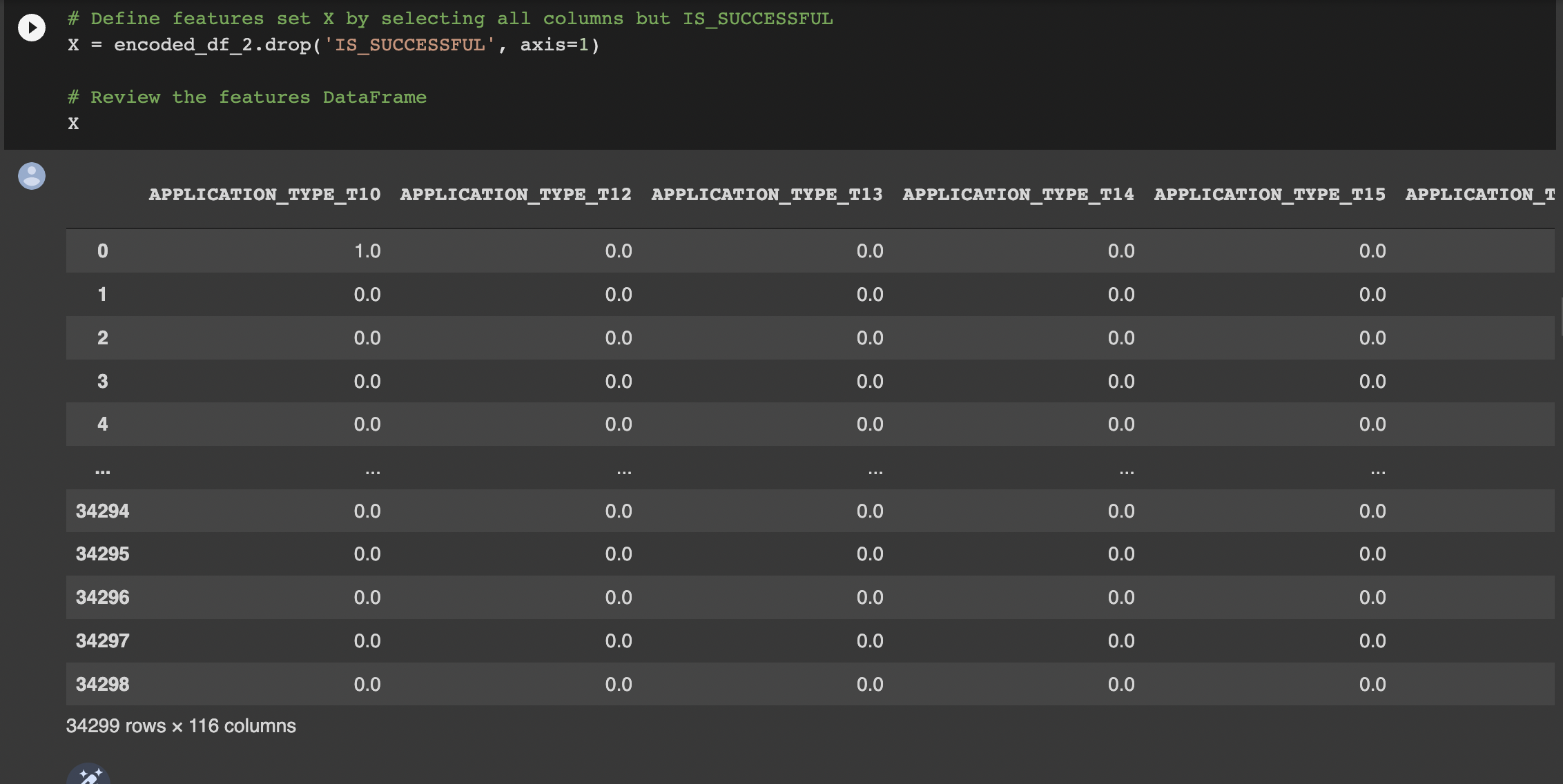Screen dimensions: 1563x784
Task: Select the APPLICATION_TYPE_T10 column header
Action: pos(265,194)
